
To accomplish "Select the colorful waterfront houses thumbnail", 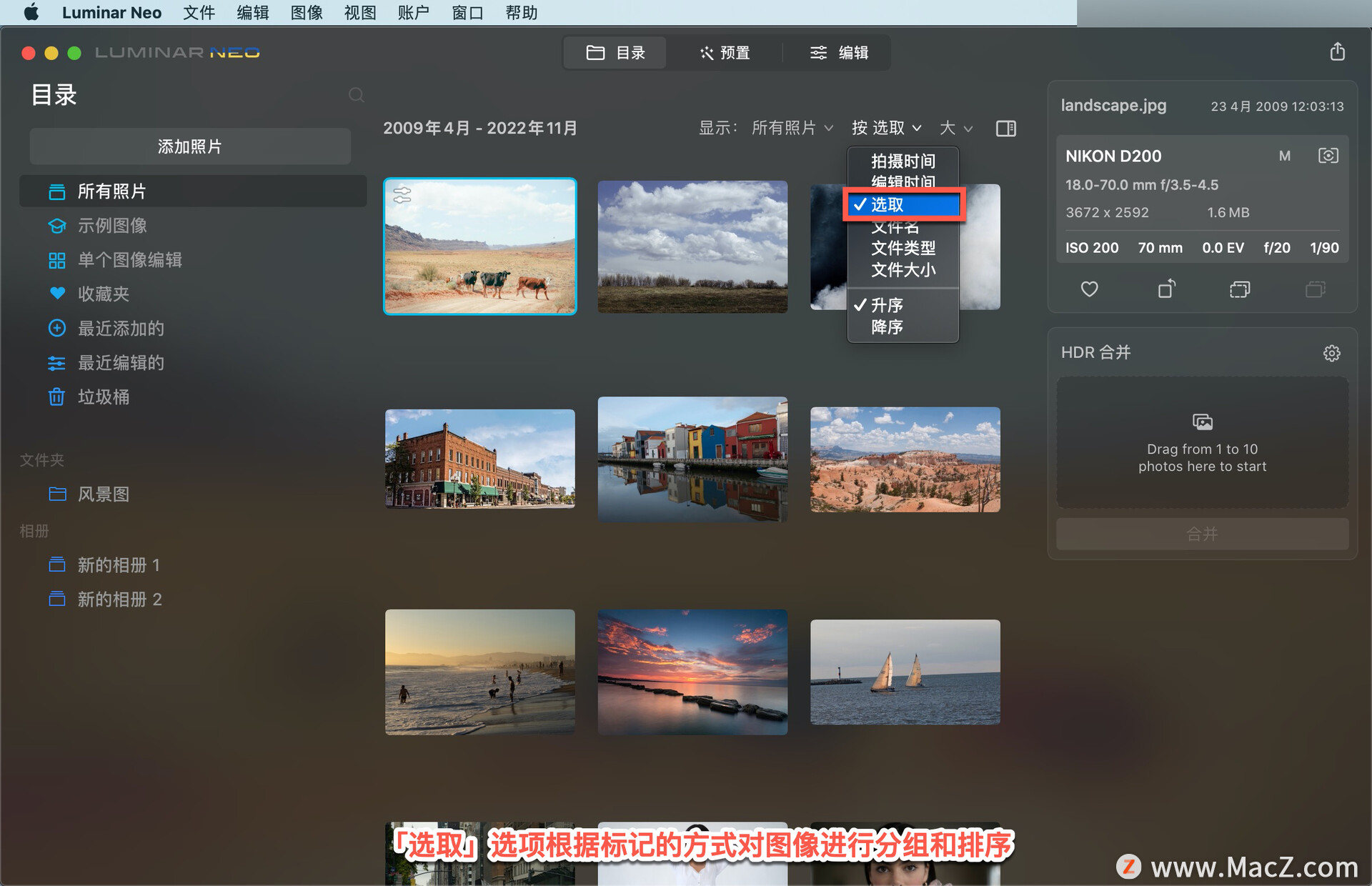I will (x=692, y=459).
